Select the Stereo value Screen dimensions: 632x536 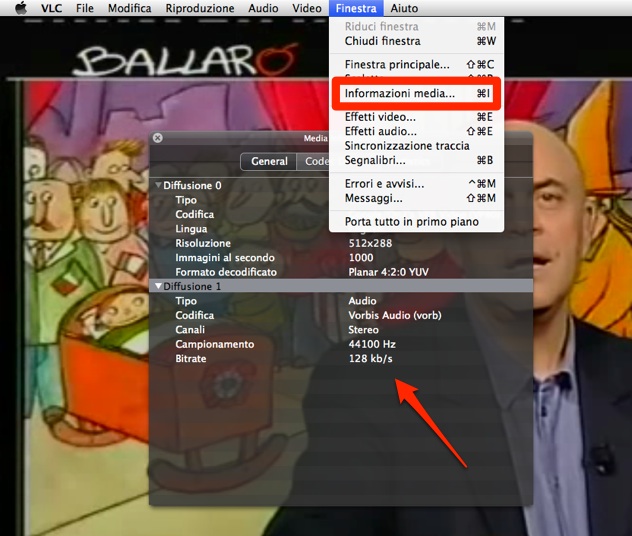point(363,330)
